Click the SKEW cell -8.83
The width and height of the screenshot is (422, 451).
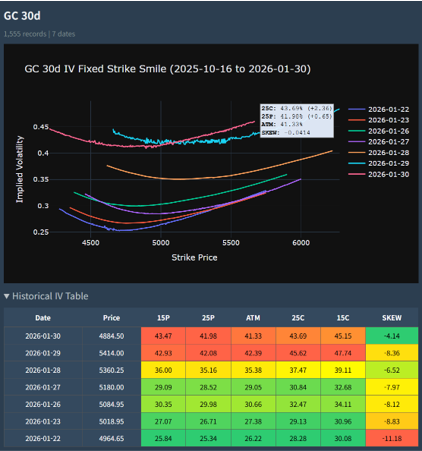392,421
